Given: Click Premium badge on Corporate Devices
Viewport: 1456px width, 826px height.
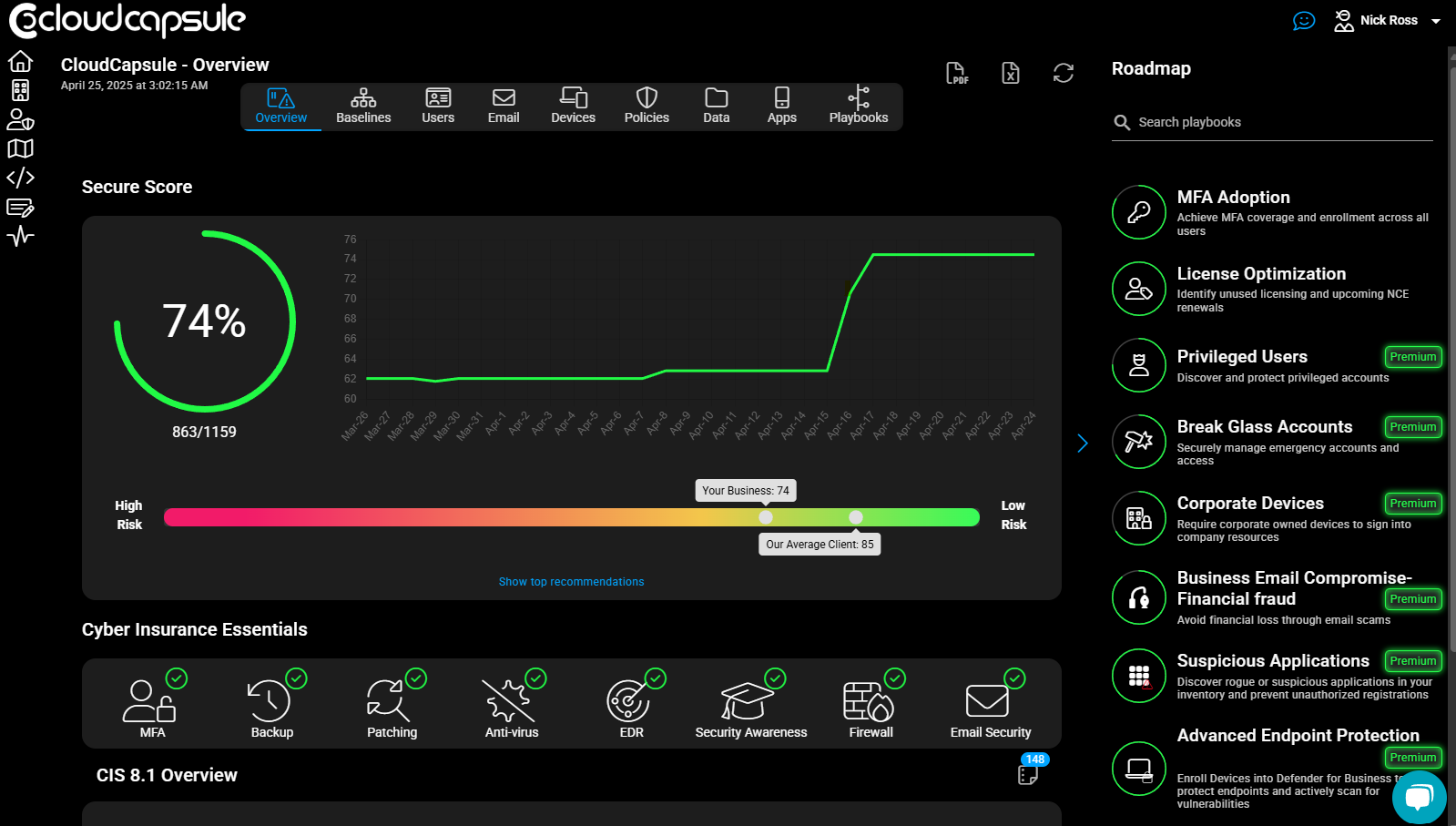Looking at the screenshot, I should 1413,504.
